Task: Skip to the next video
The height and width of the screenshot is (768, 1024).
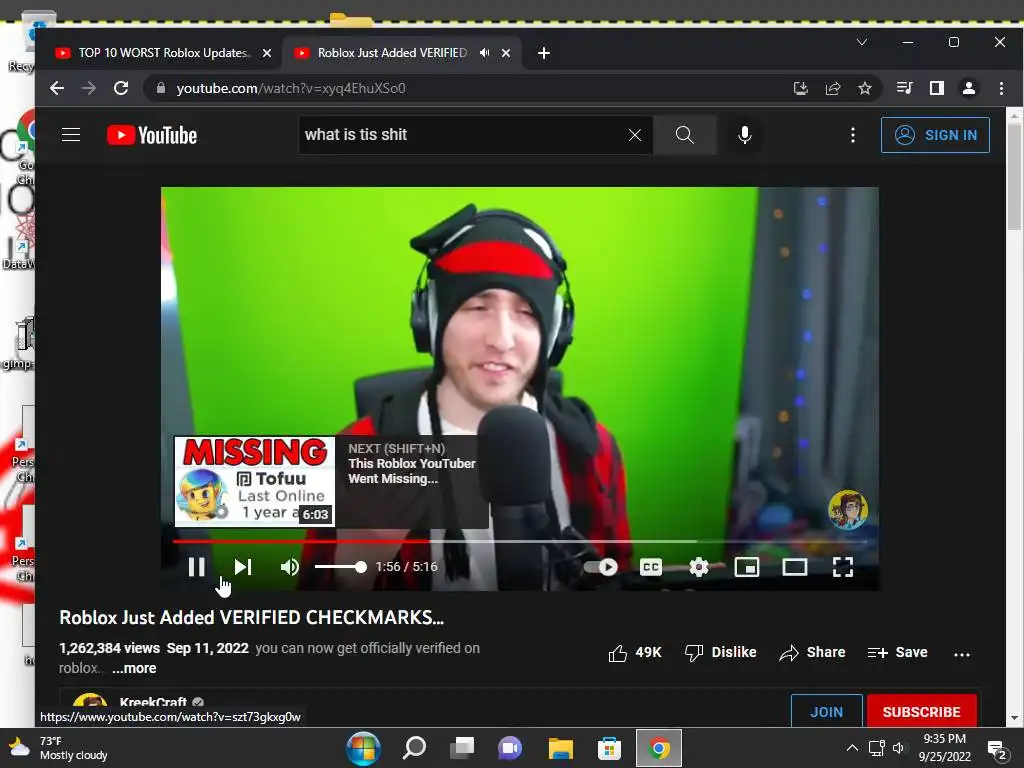Action: pyautogui.click(x=243, y=567)
